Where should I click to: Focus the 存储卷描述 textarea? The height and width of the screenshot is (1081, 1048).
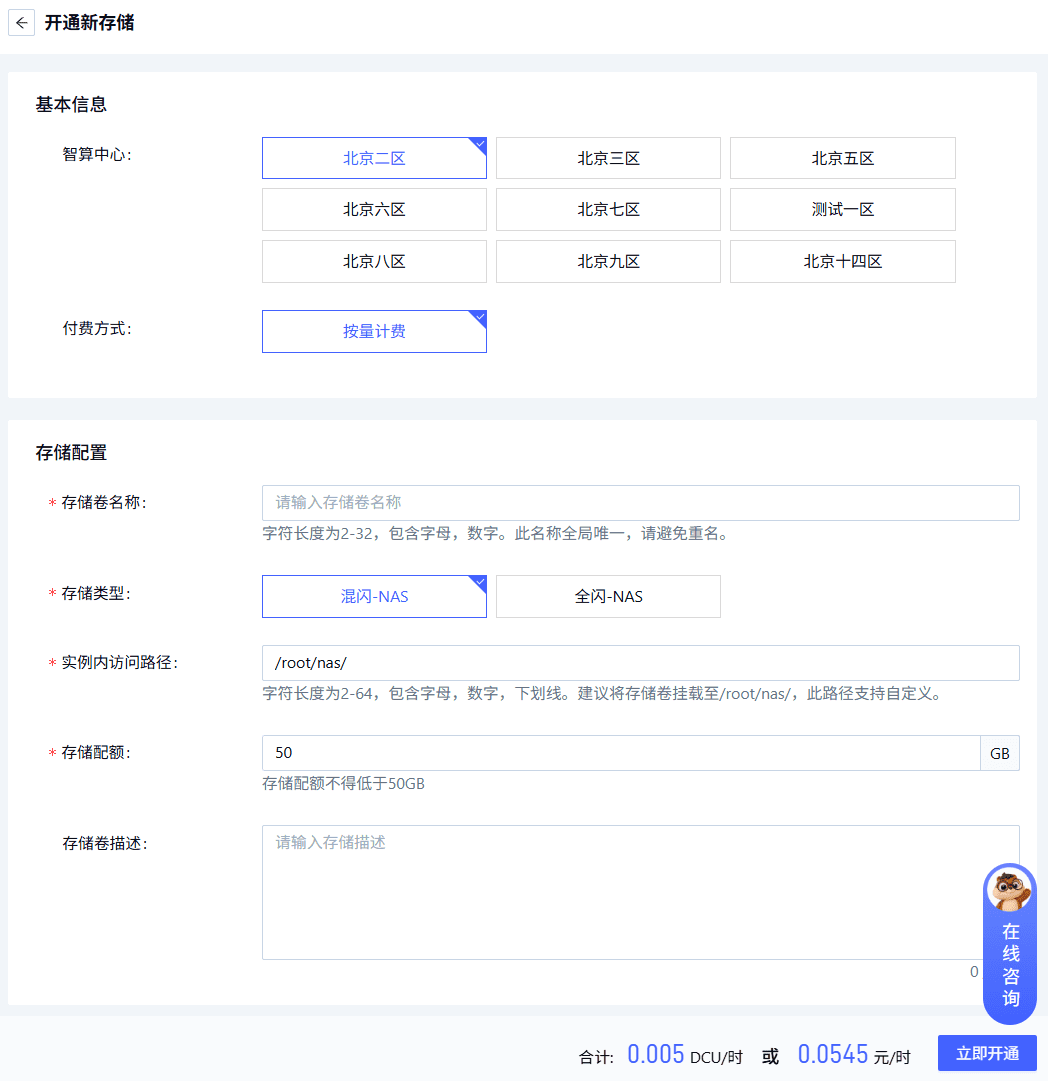click(x=641, y=892)
